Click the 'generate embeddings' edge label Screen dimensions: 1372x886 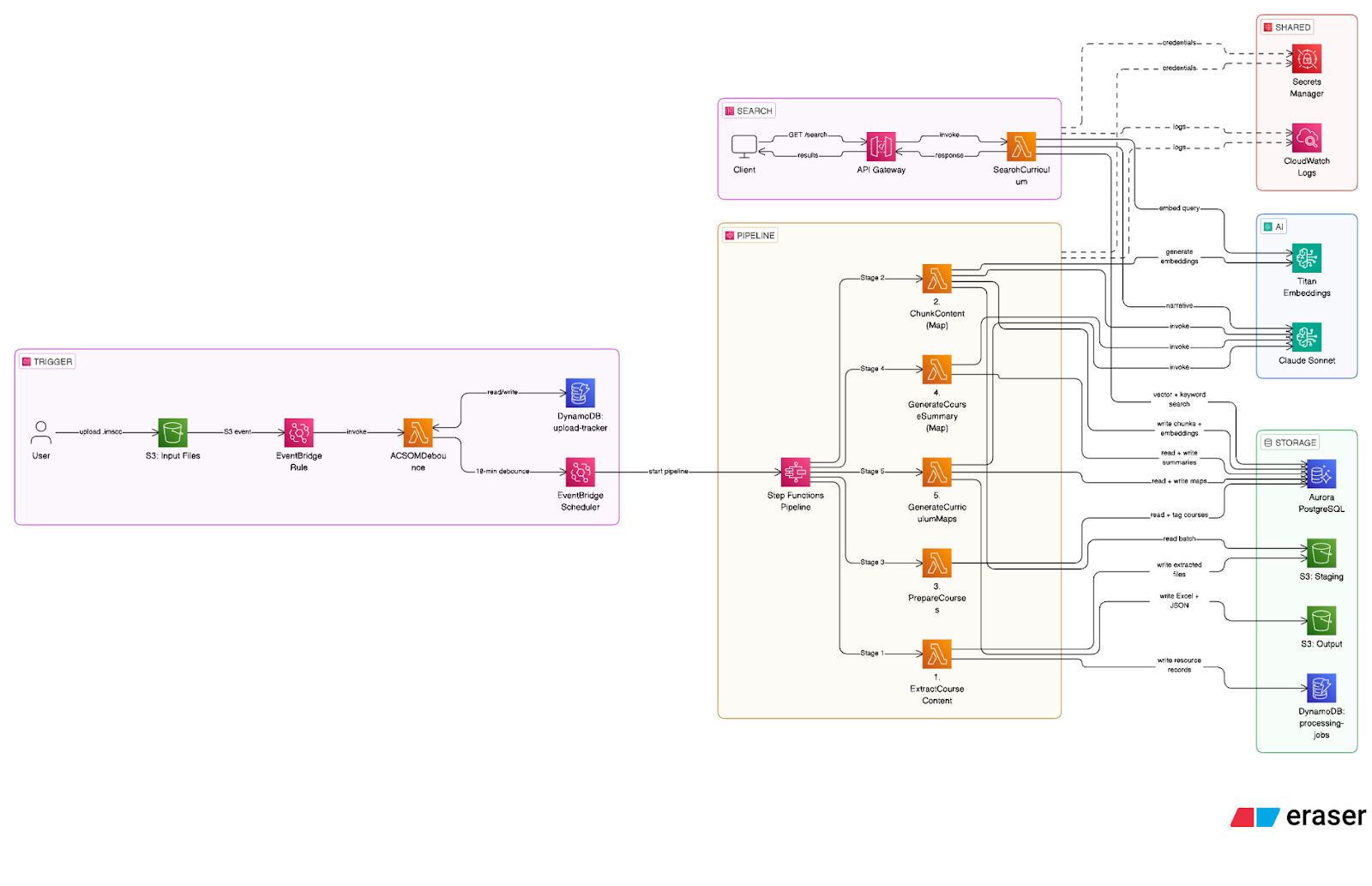tap(1179, 257)
